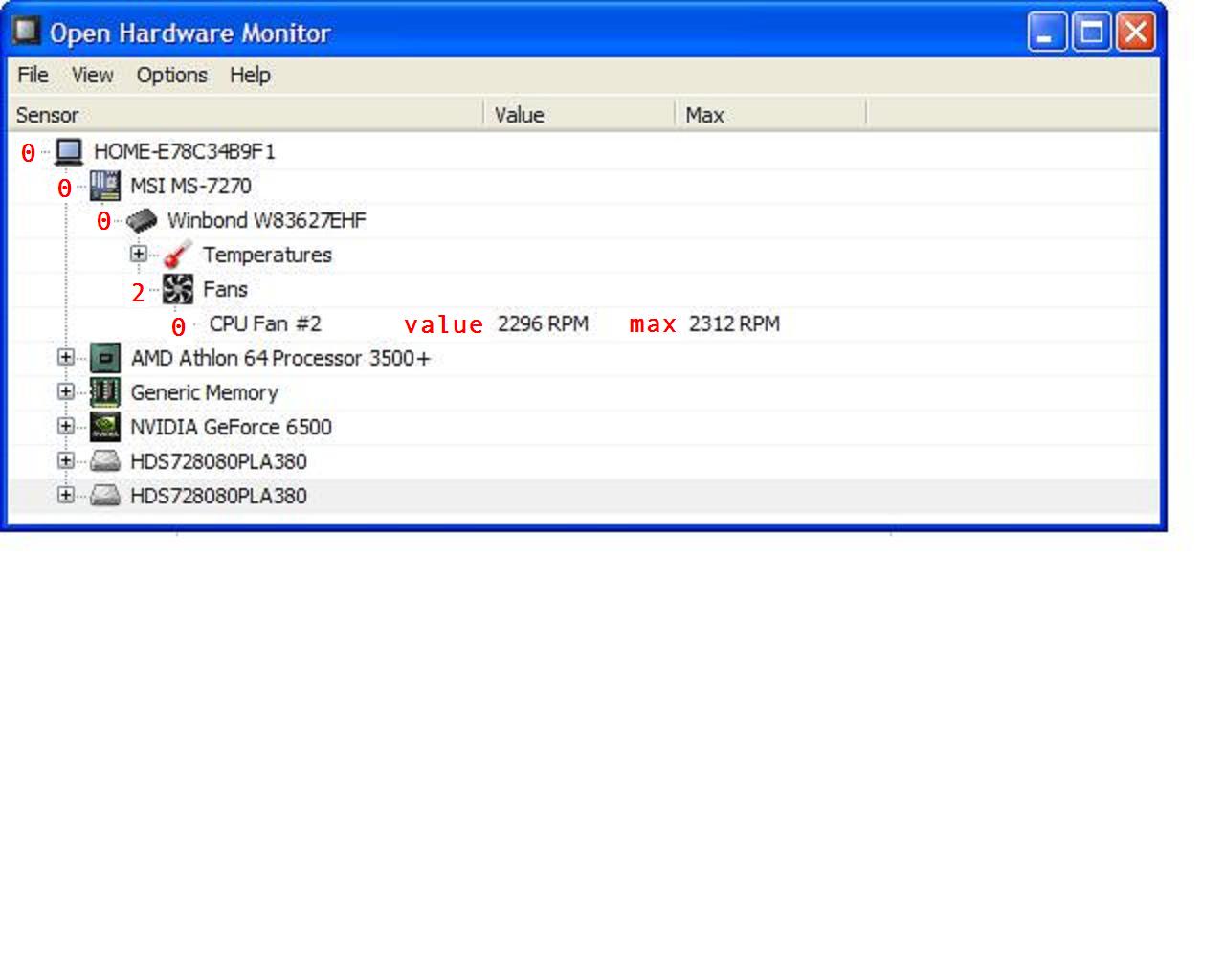Click the first HDS728080PLA380 hard drive icon
Image resolution: width=1225 pixels, height=980 pixels.
pos(105,462)
